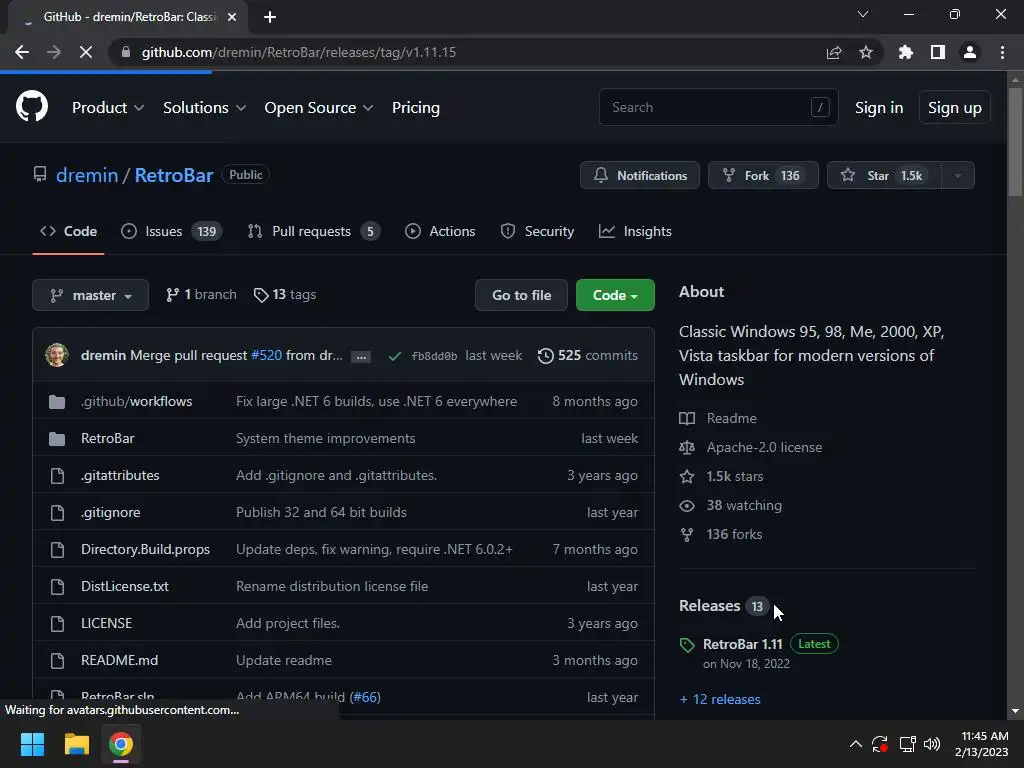Screen dimensions: 1024x768
Task: Fork the repository with the Fork button
Action: click(x=763, y=175)
